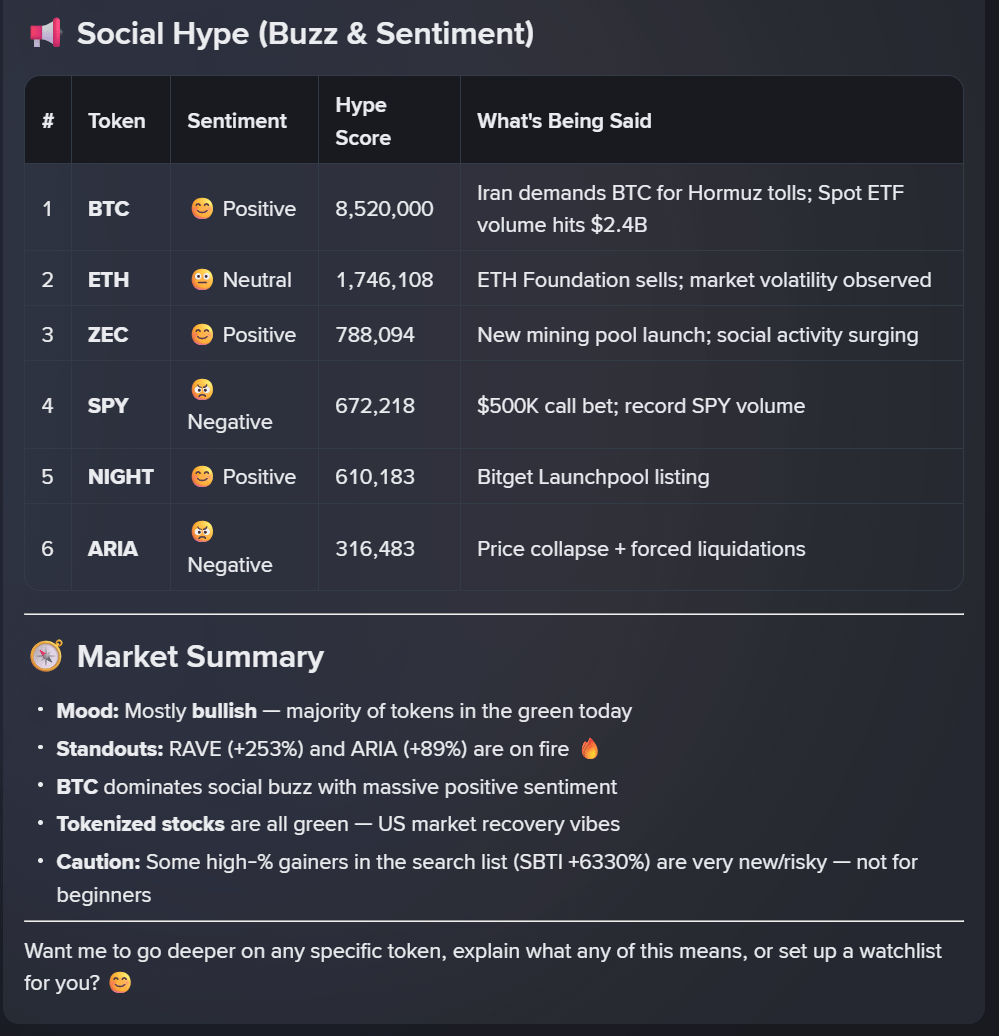Click the Market Summary heading

click(200, 656)
